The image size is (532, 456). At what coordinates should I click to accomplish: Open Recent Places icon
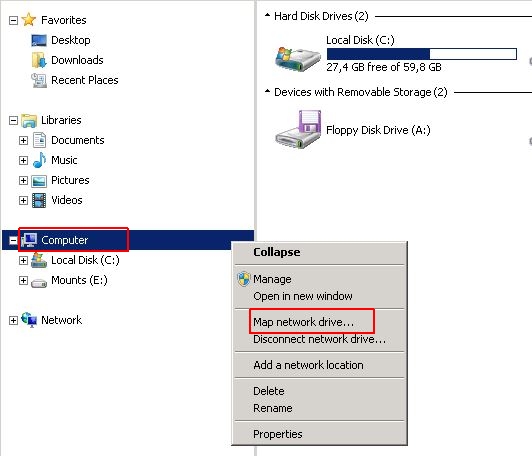(39, 80)
